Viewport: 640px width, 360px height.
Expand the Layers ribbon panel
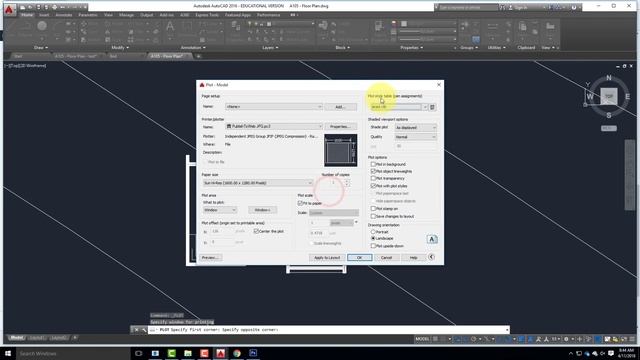point(270,48)
